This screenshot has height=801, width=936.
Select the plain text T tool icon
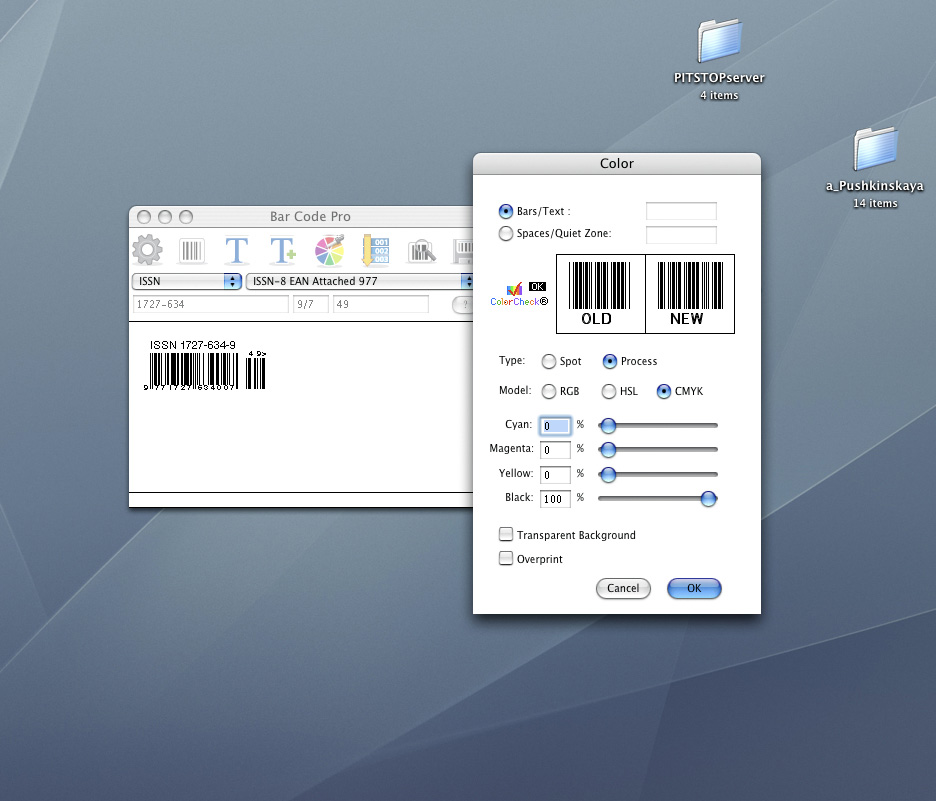[236, 250]
